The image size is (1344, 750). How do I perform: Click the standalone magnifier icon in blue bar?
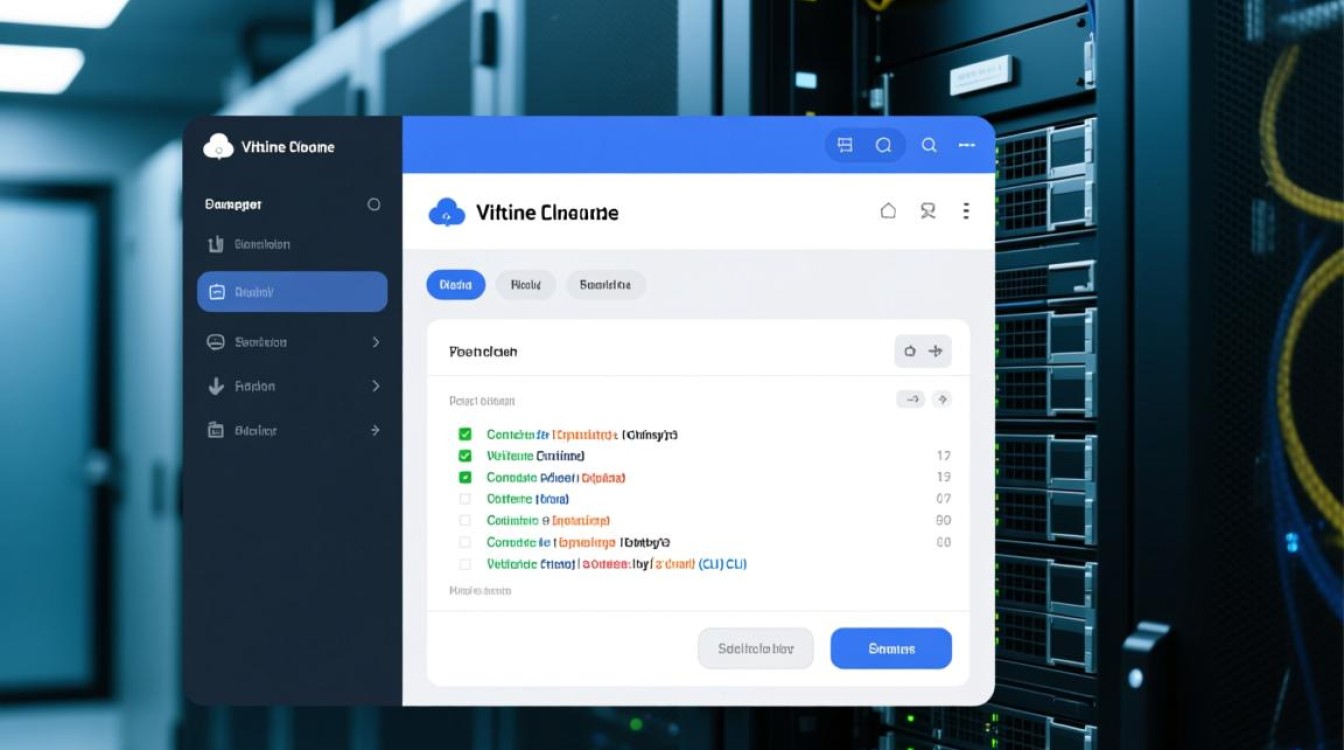coord(929,145)
